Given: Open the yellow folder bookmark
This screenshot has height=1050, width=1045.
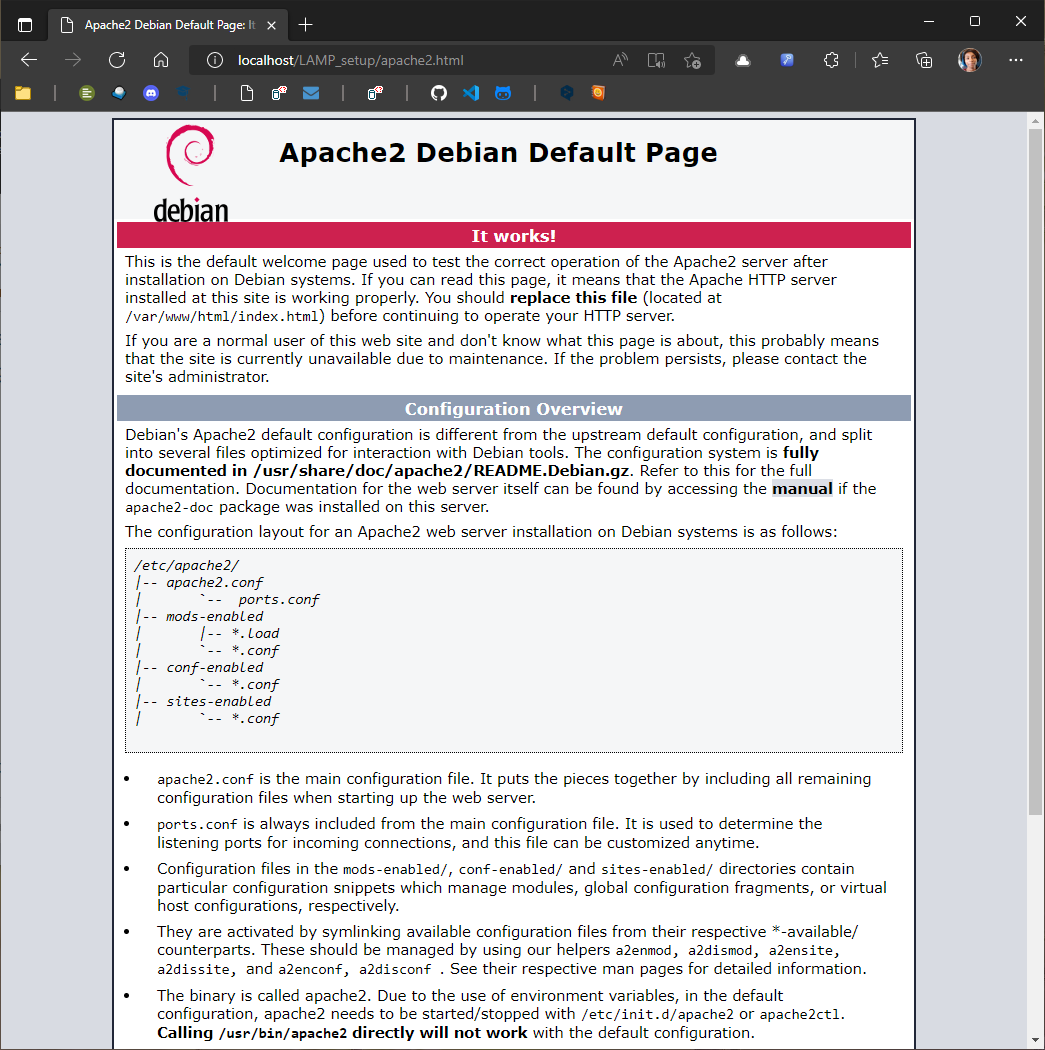Looking at the screenshot, I should 23,93.
